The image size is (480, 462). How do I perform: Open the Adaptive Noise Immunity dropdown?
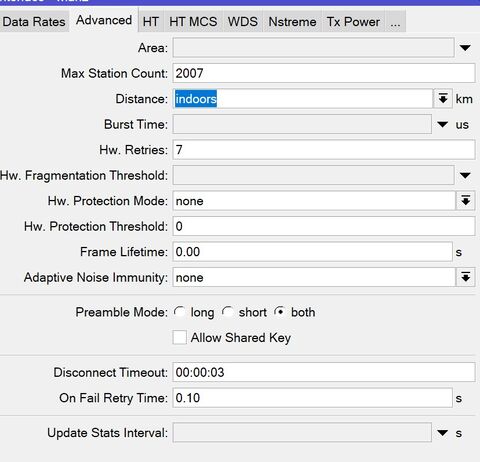click(x=465, y=277)
